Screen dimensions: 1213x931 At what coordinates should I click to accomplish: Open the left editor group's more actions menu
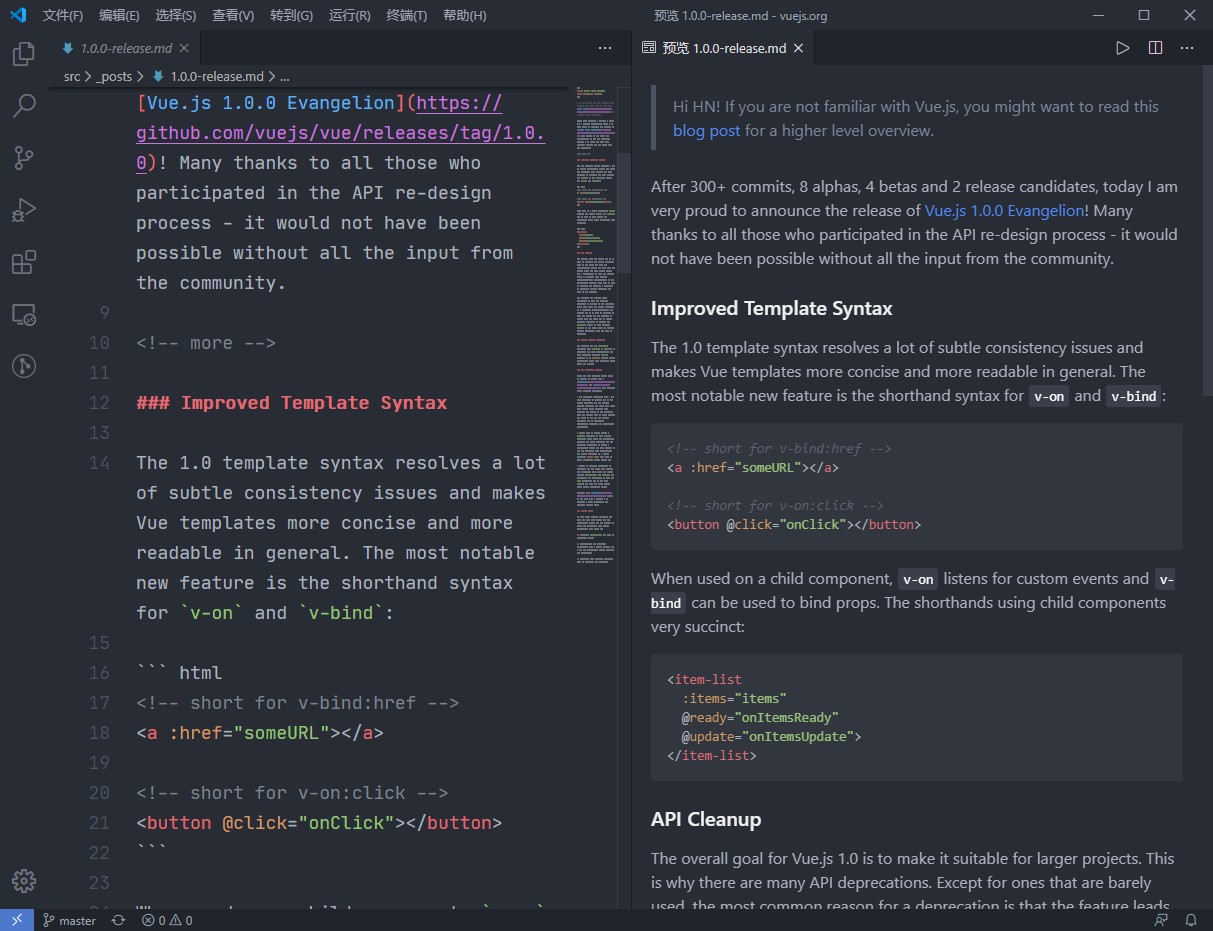[x=606, y=48]
